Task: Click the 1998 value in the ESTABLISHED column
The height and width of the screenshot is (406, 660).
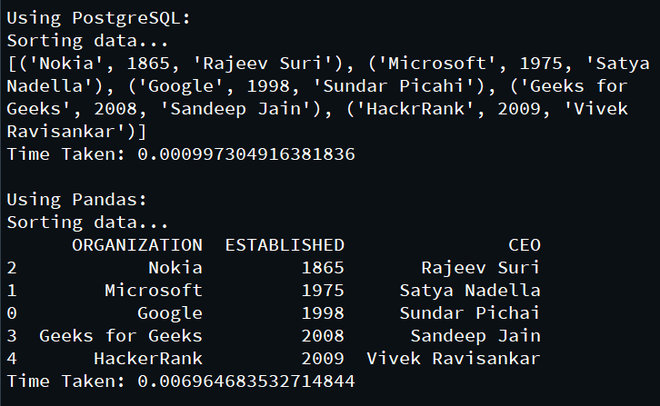Action: point(323,313)
